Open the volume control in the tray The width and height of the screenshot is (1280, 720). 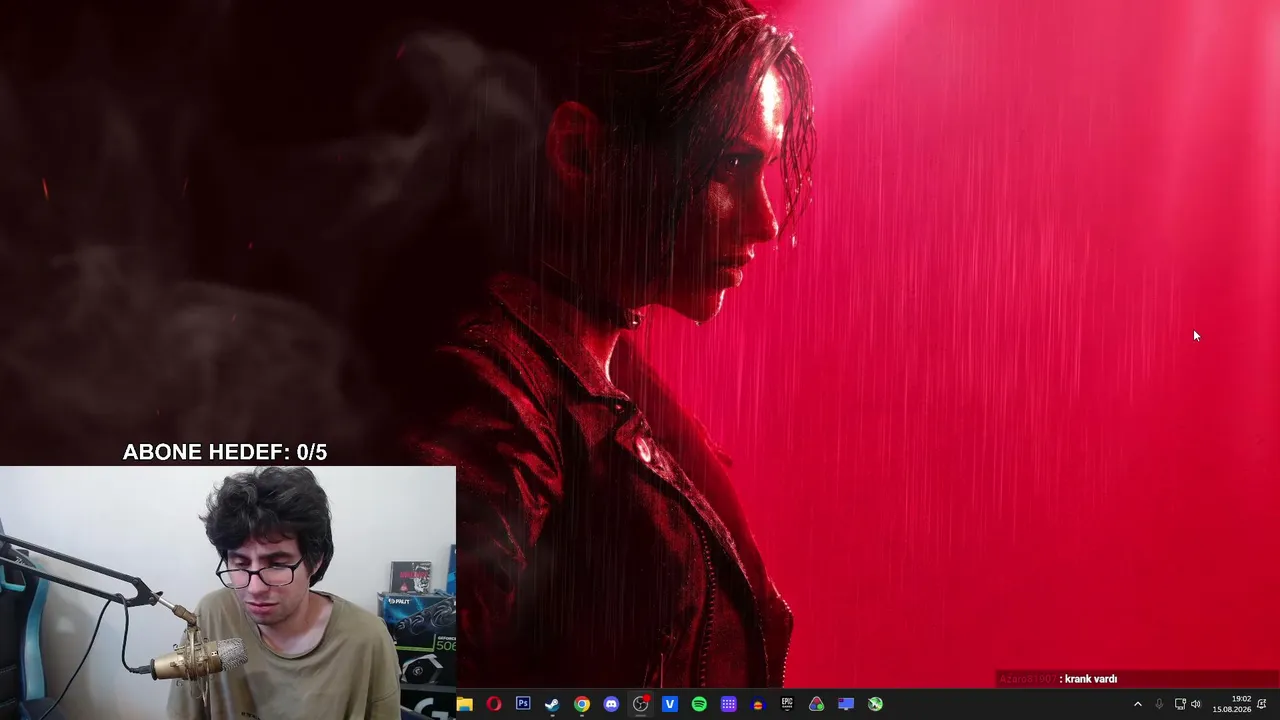[1196, 704]
